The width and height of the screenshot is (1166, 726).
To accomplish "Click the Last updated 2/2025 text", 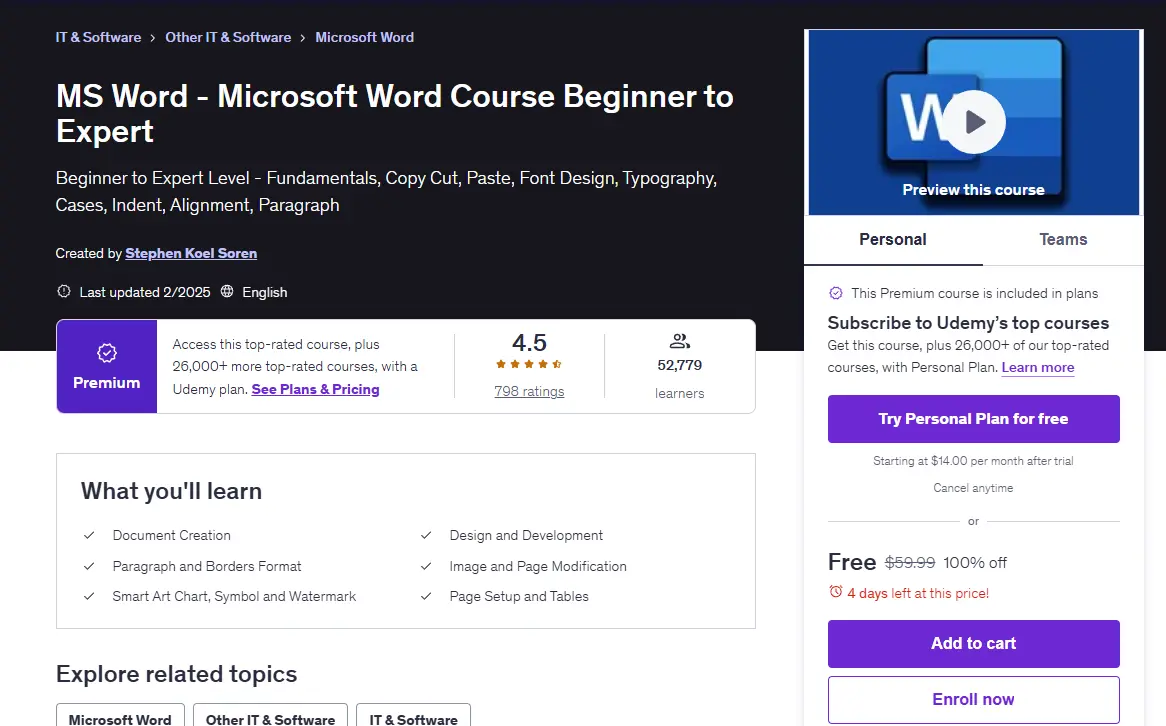I will click(x=145, y=292).
